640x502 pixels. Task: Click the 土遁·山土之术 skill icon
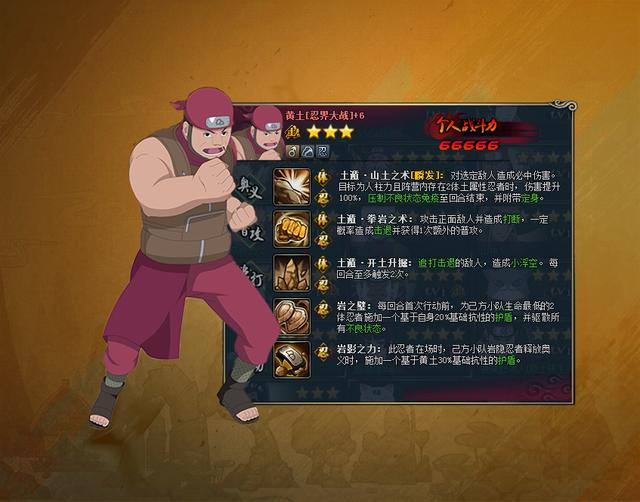point(292,187)
